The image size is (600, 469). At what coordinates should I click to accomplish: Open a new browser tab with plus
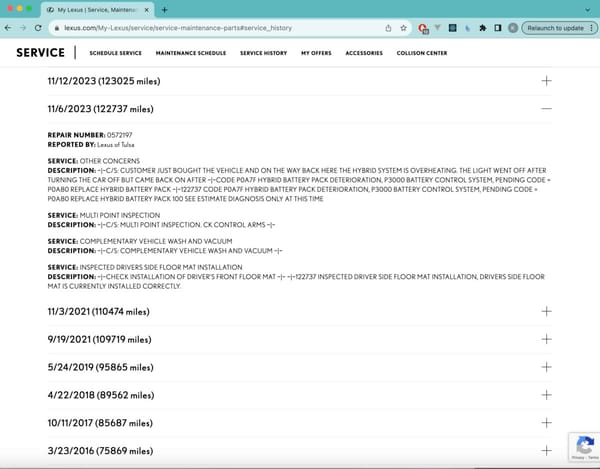pos(165,10)
